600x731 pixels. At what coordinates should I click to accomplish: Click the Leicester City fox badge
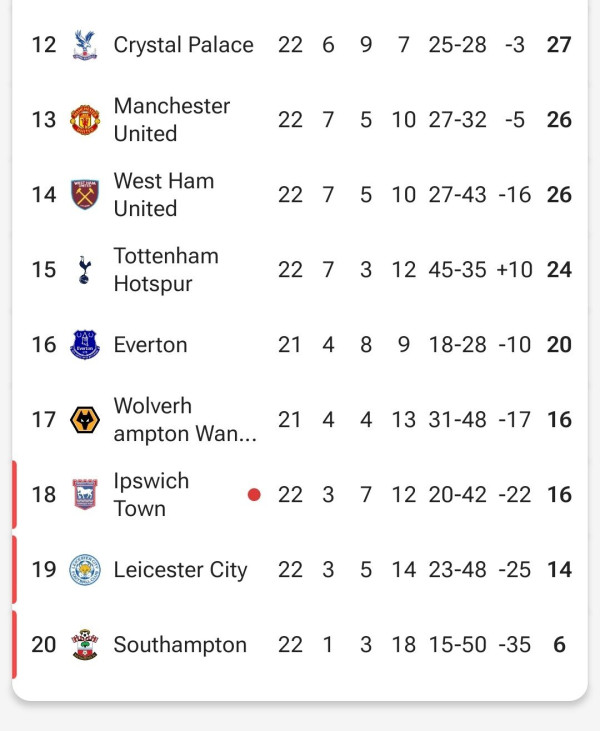coord(85,570)
